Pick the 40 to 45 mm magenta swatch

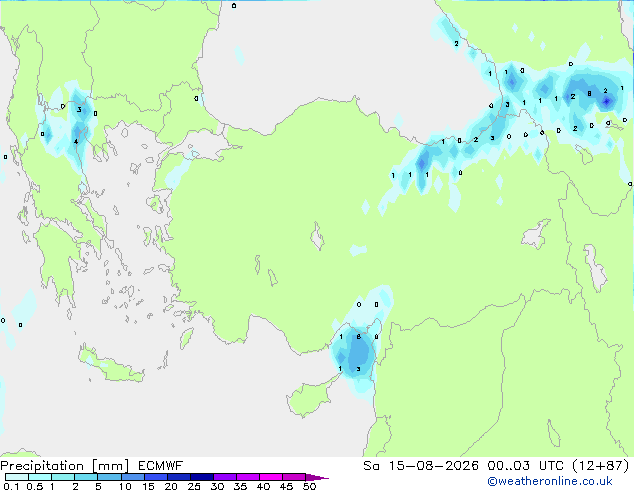271,477
